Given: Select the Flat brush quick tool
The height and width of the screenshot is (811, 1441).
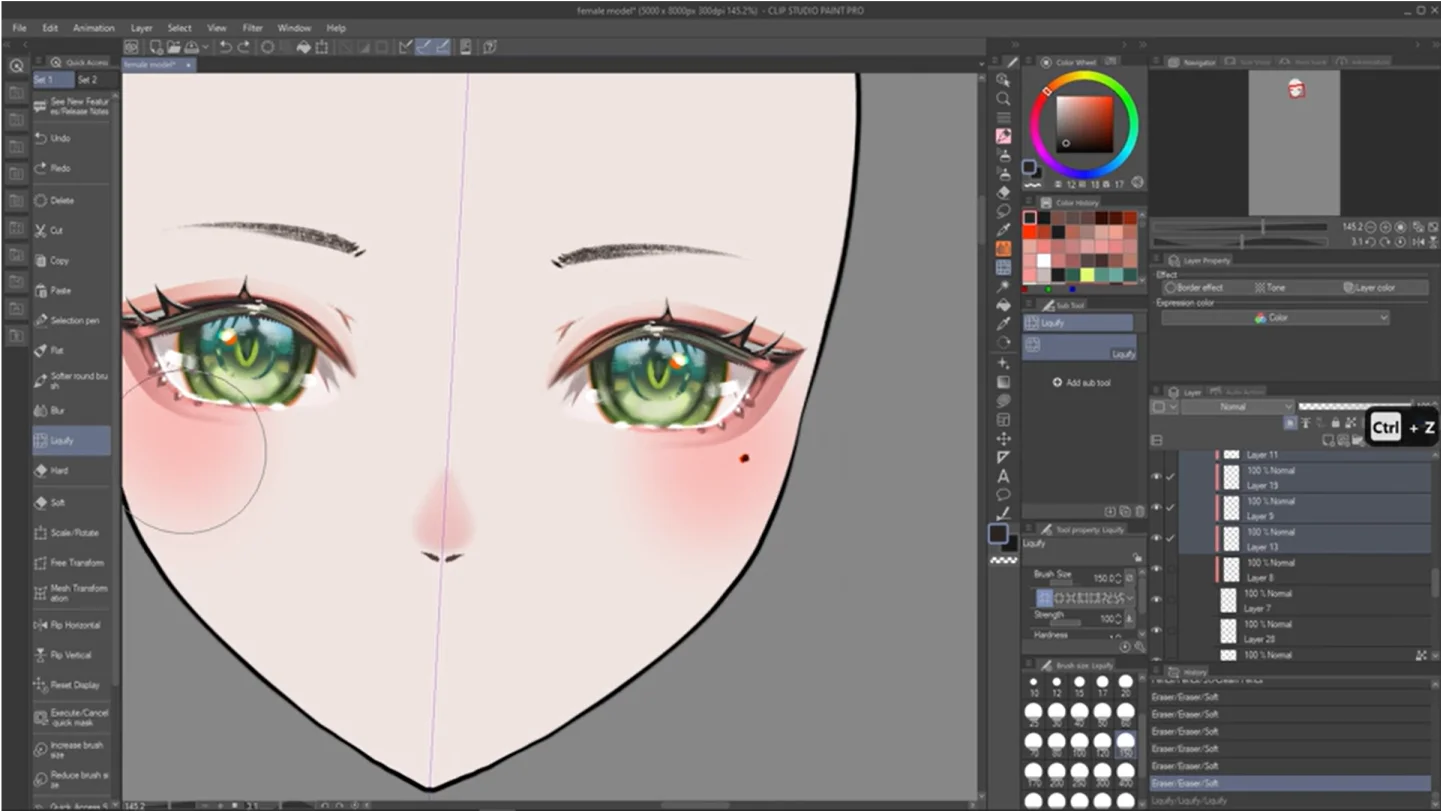Looking at the screenshot, I should [x=72, y=350].
